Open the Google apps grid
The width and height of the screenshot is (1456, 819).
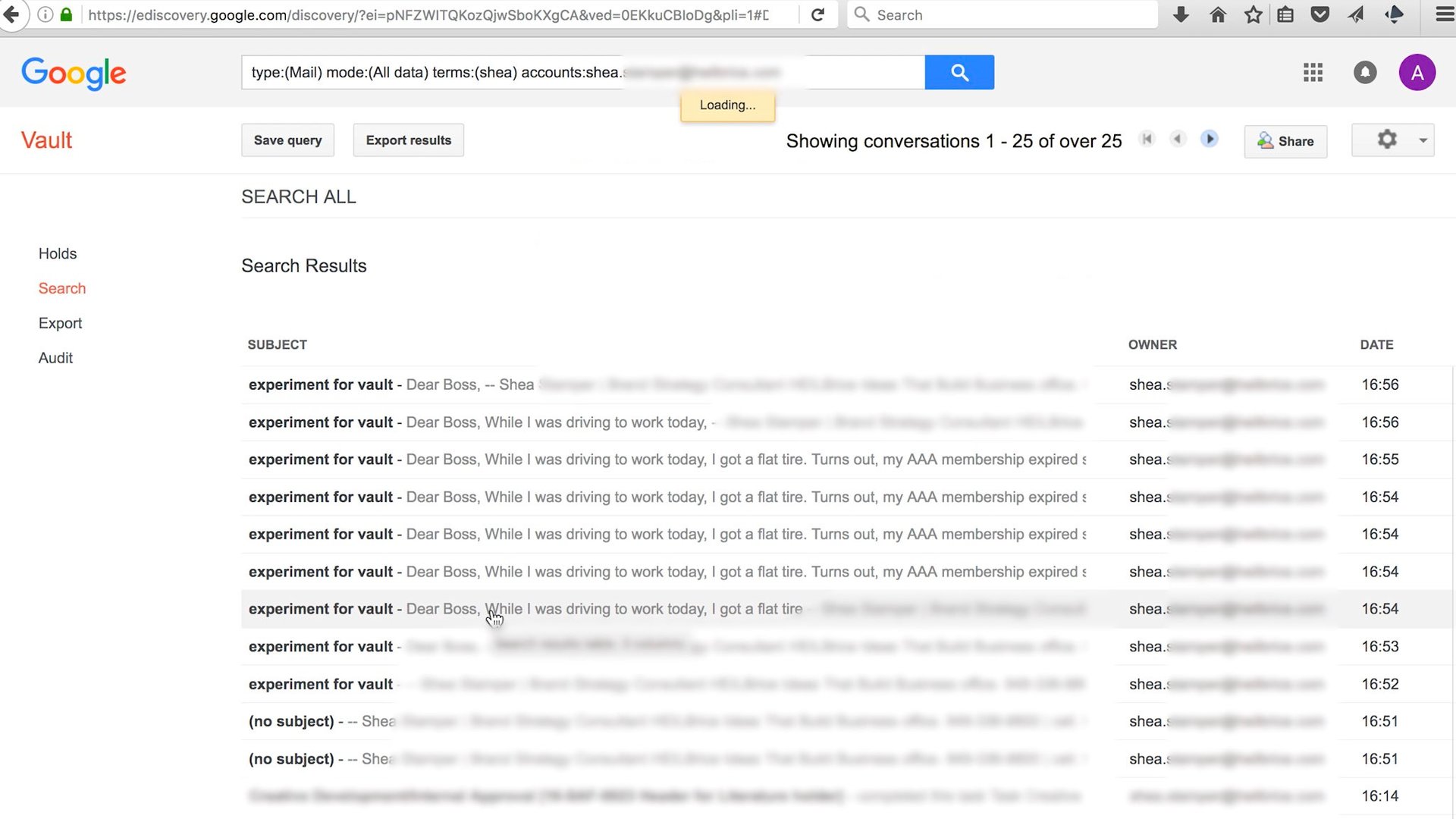1313,73
